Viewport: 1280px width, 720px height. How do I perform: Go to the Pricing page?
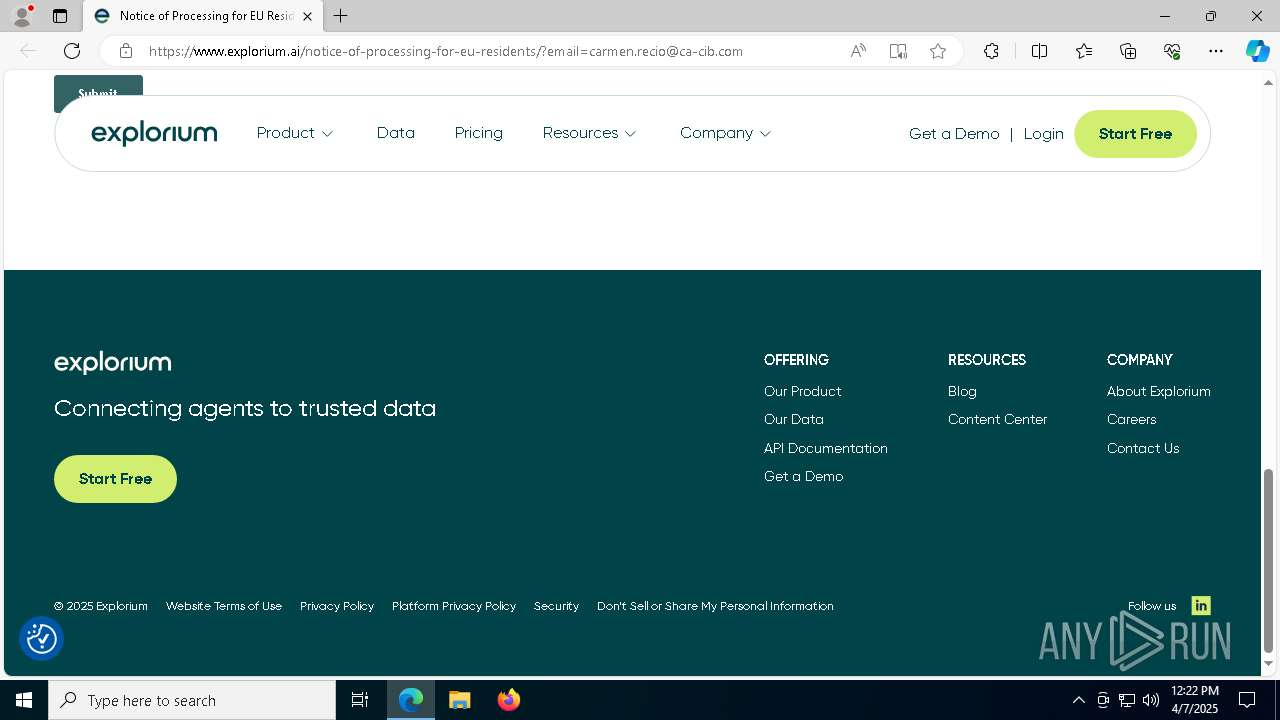click(479, 133)
